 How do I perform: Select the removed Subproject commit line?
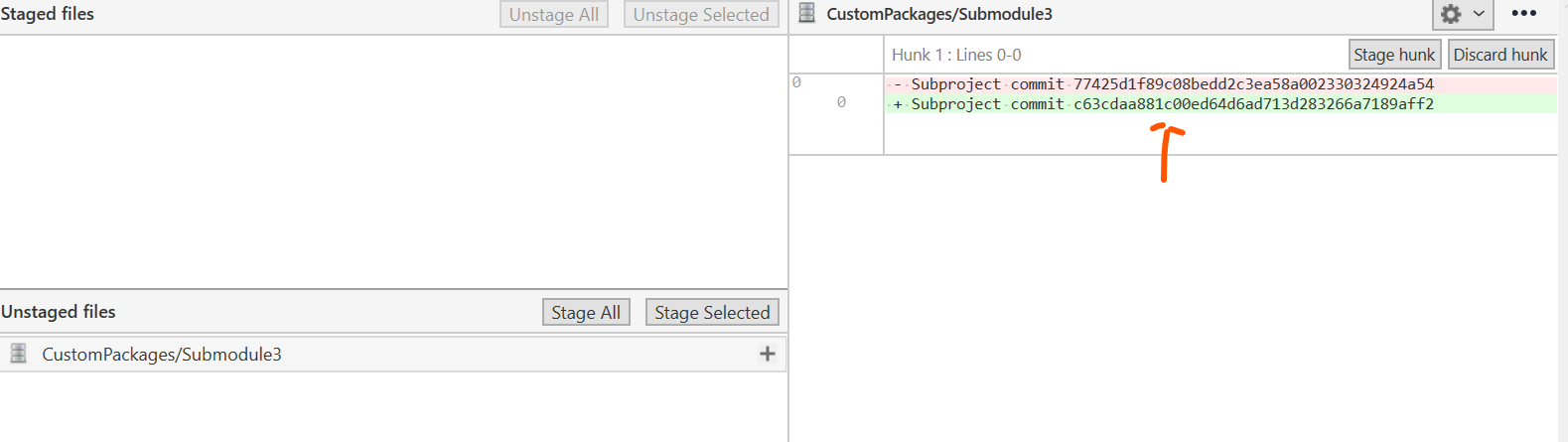pyautogui.click(x=1172, y=84)
